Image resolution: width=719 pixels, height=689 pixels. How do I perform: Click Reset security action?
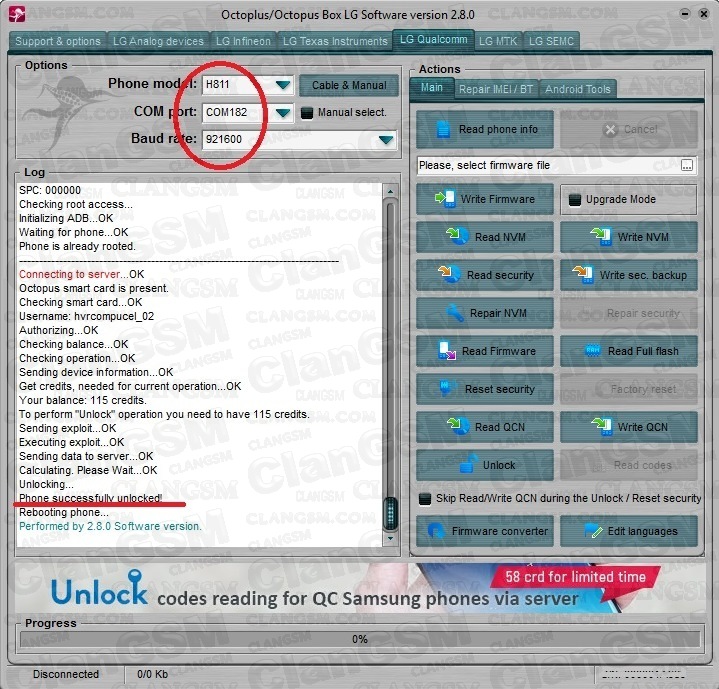click(x=484, y=389)
